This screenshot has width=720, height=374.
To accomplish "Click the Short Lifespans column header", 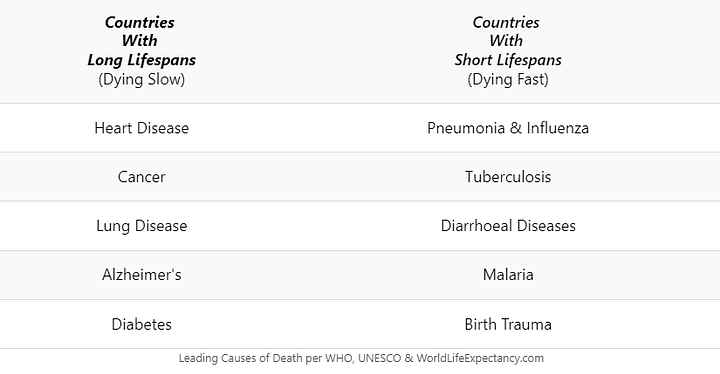I will (x=508, y=51).
